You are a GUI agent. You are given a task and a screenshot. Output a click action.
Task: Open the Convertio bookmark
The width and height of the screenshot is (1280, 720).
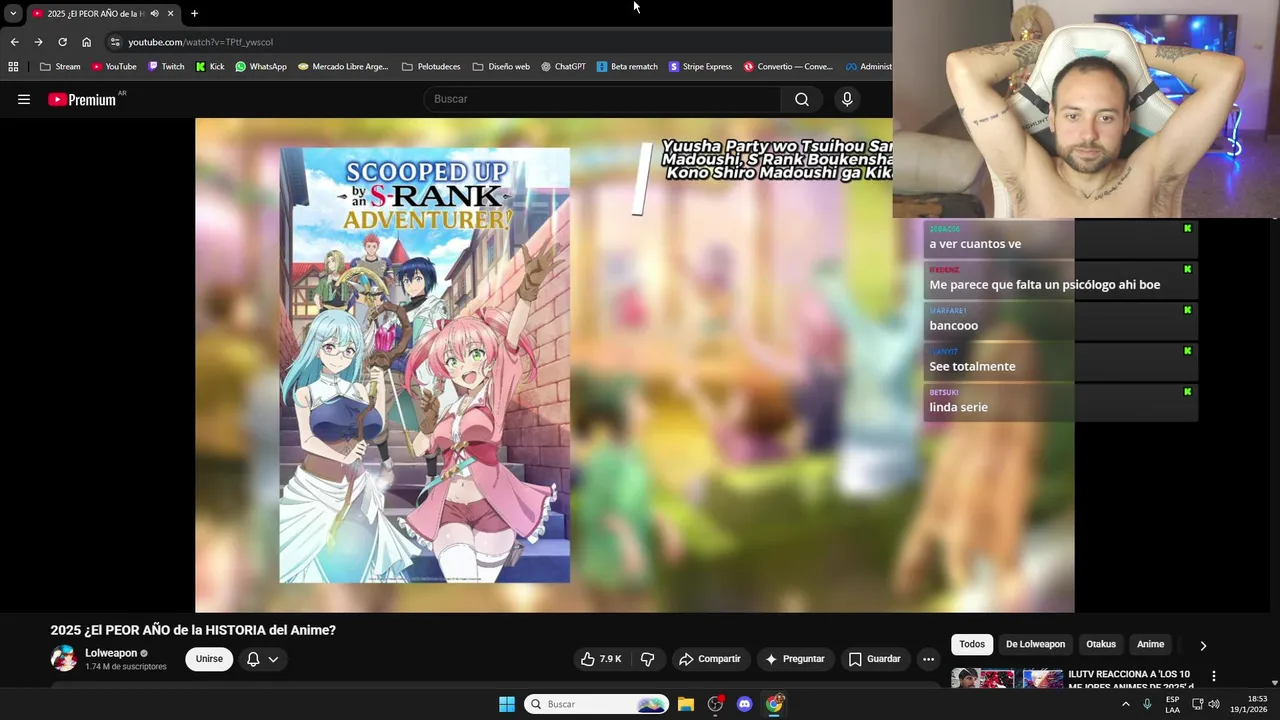[788, 67]
